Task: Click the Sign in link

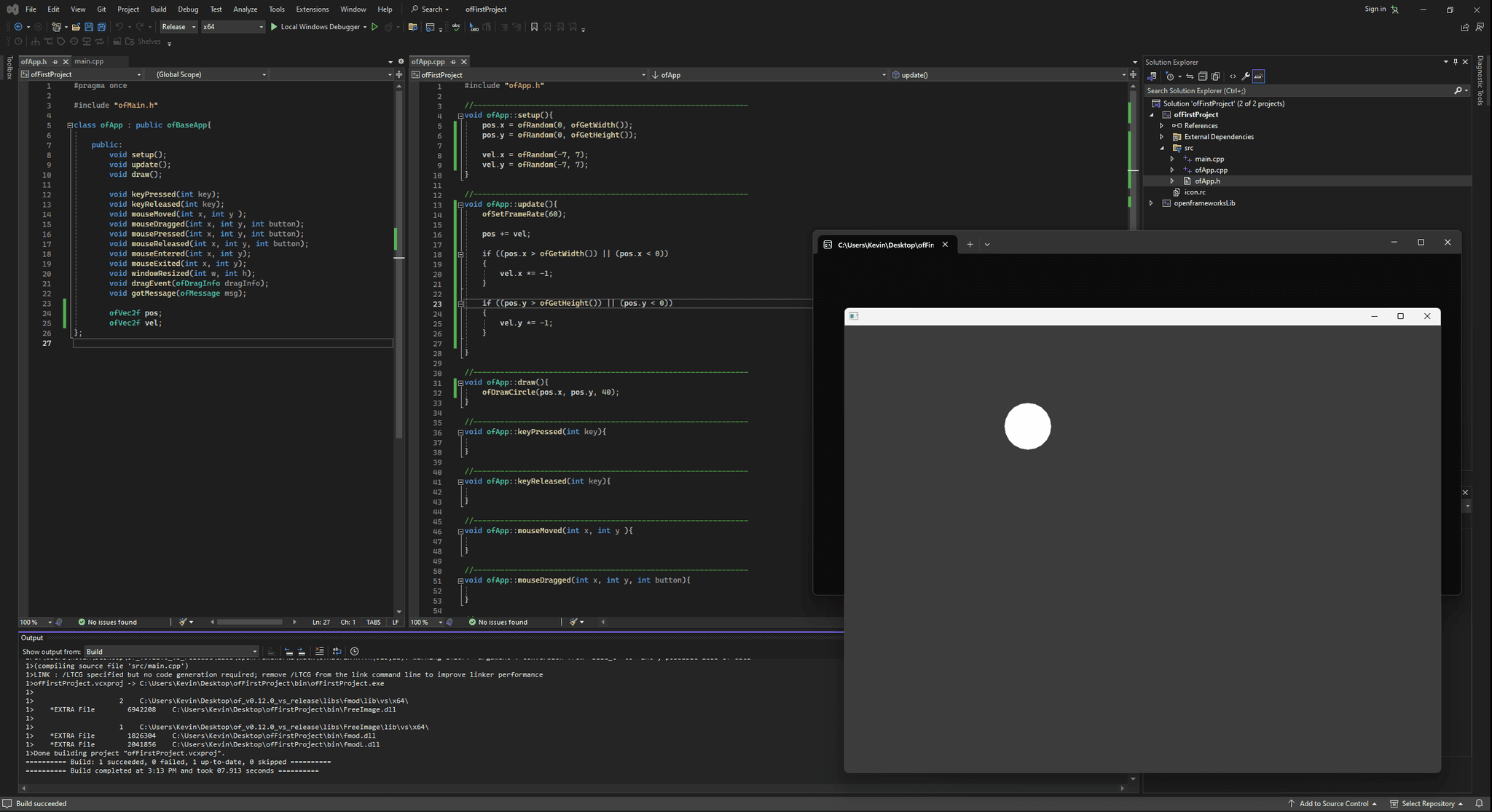Action: tap(1375, 9)
